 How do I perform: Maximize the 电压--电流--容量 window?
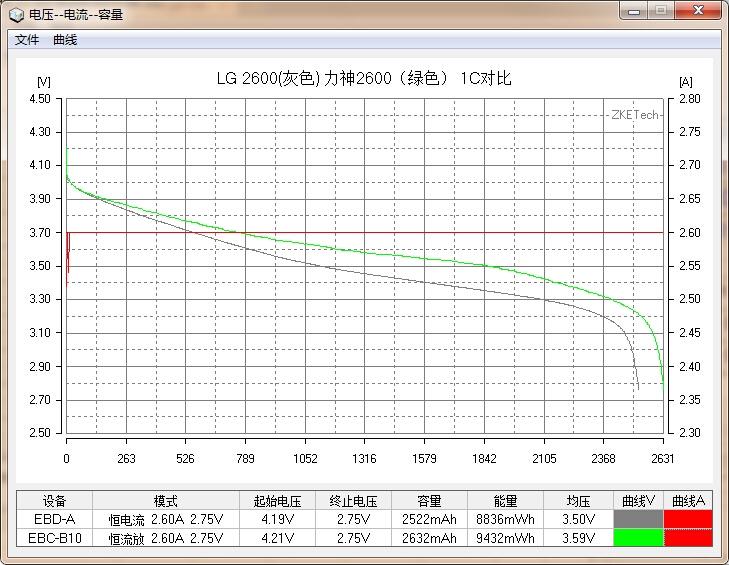(x=661, y=10)
